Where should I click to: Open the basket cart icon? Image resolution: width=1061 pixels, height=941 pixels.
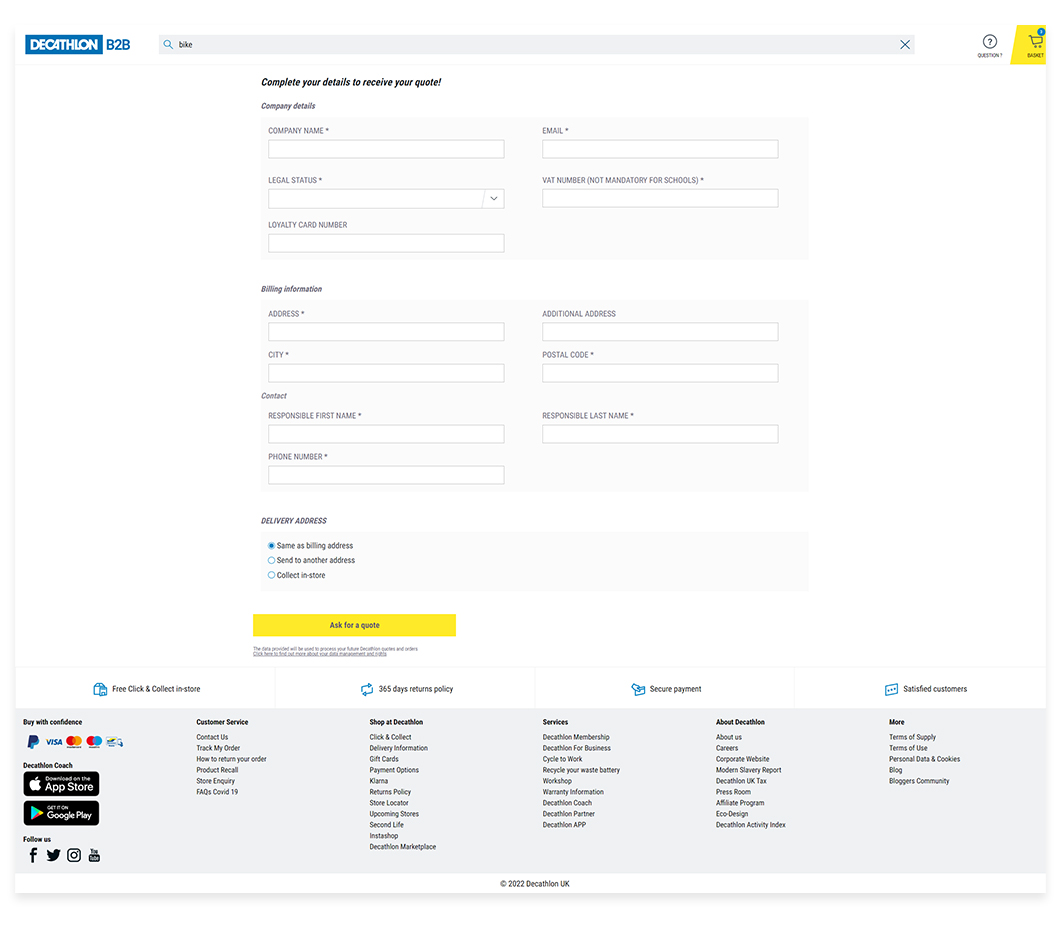[1035, 43]
